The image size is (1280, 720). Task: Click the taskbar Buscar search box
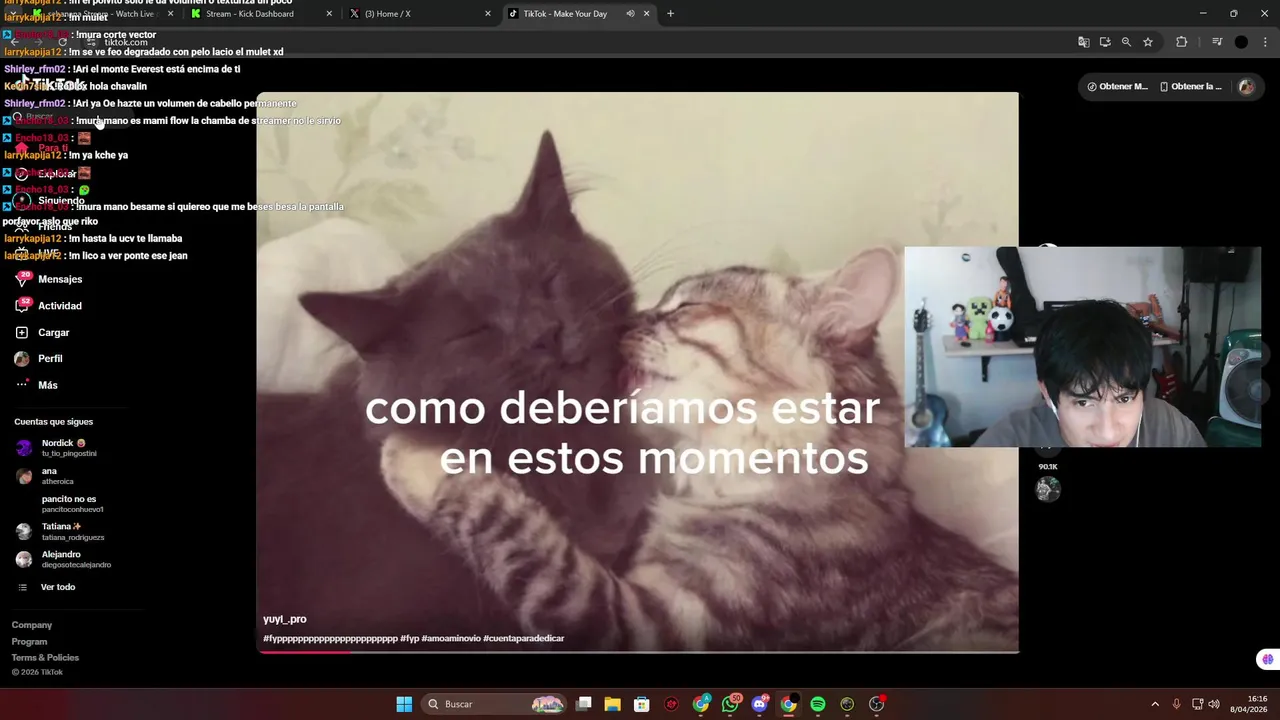(494, 704)
